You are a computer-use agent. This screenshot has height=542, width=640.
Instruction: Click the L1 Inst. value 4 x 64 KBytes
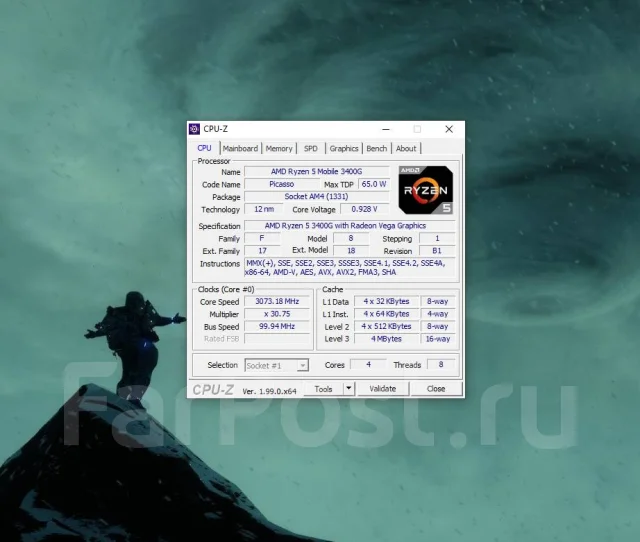(386, 314)
